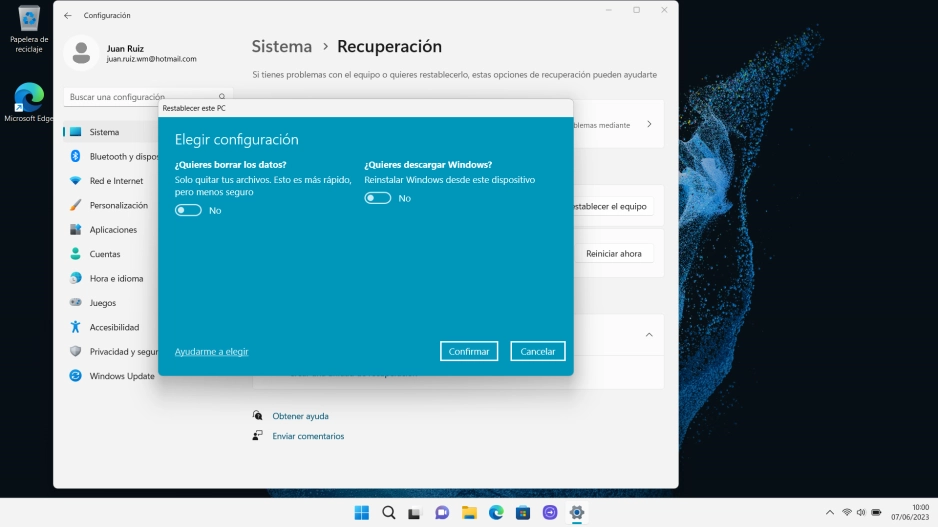The image size is (938, 527).
Task: Select the Papelera de reciclaje desktop icon
Action: click(x=29, y=29)
